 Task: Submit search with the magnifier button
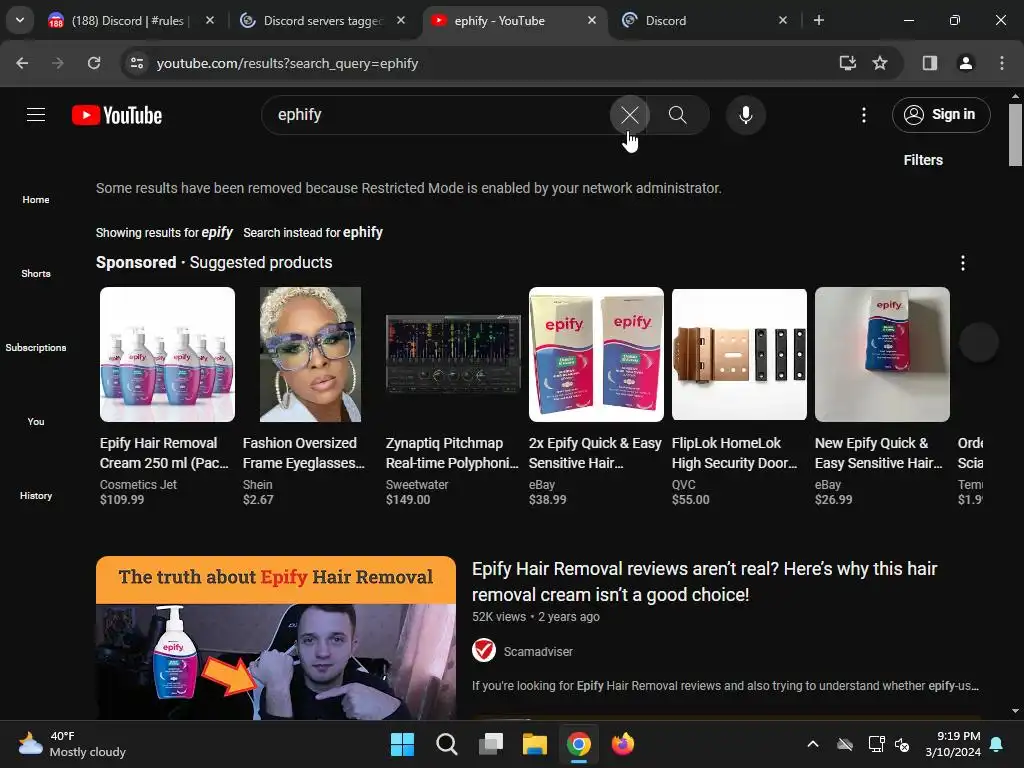point(678,115)
